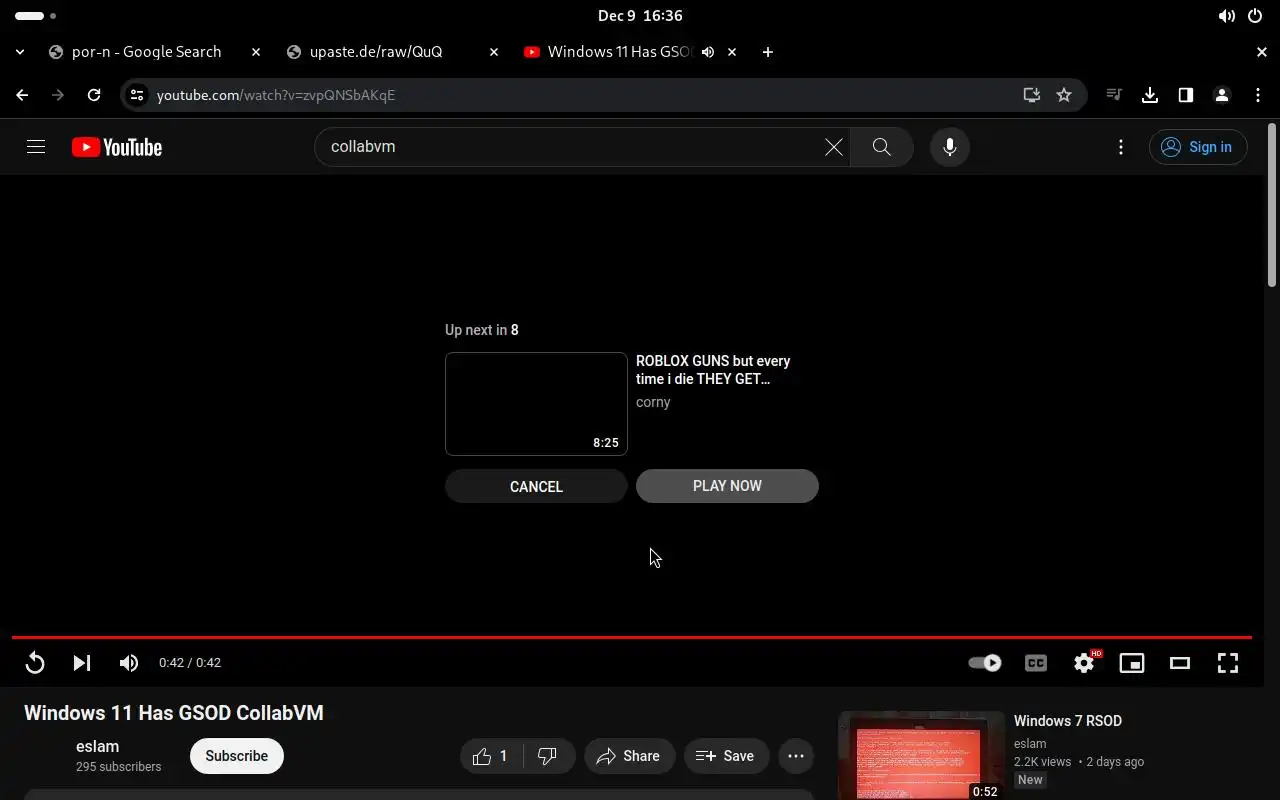Go to the YouTube home logo
The height and width of the screenshot is (800, 1280).
click(x=117, y=147)
